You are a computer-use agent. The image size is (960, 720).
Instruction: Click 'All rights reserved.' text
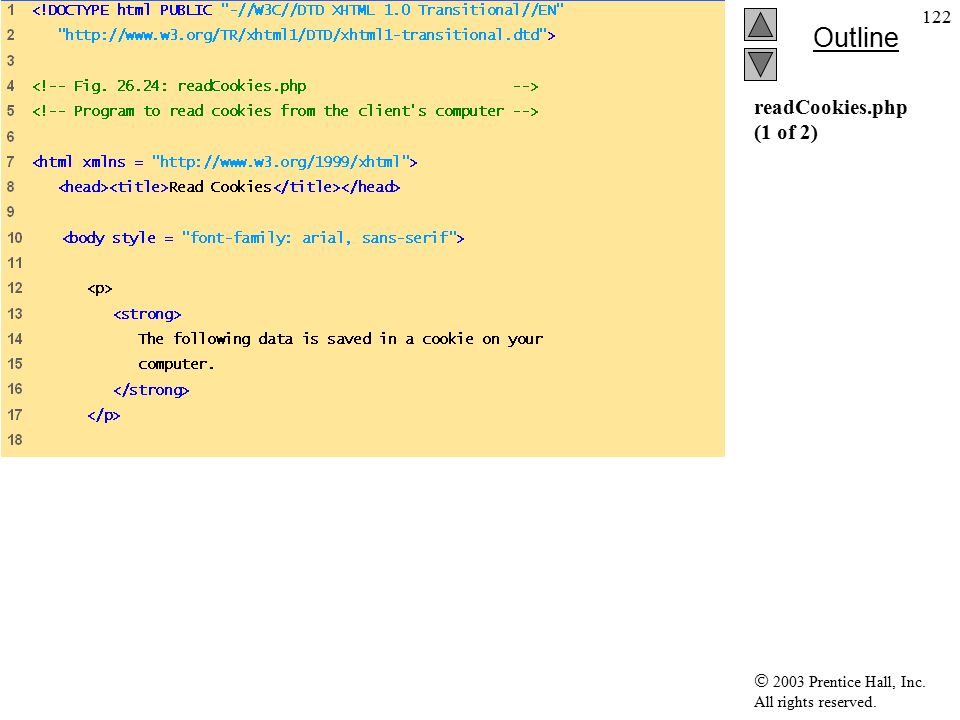[814, 702]
